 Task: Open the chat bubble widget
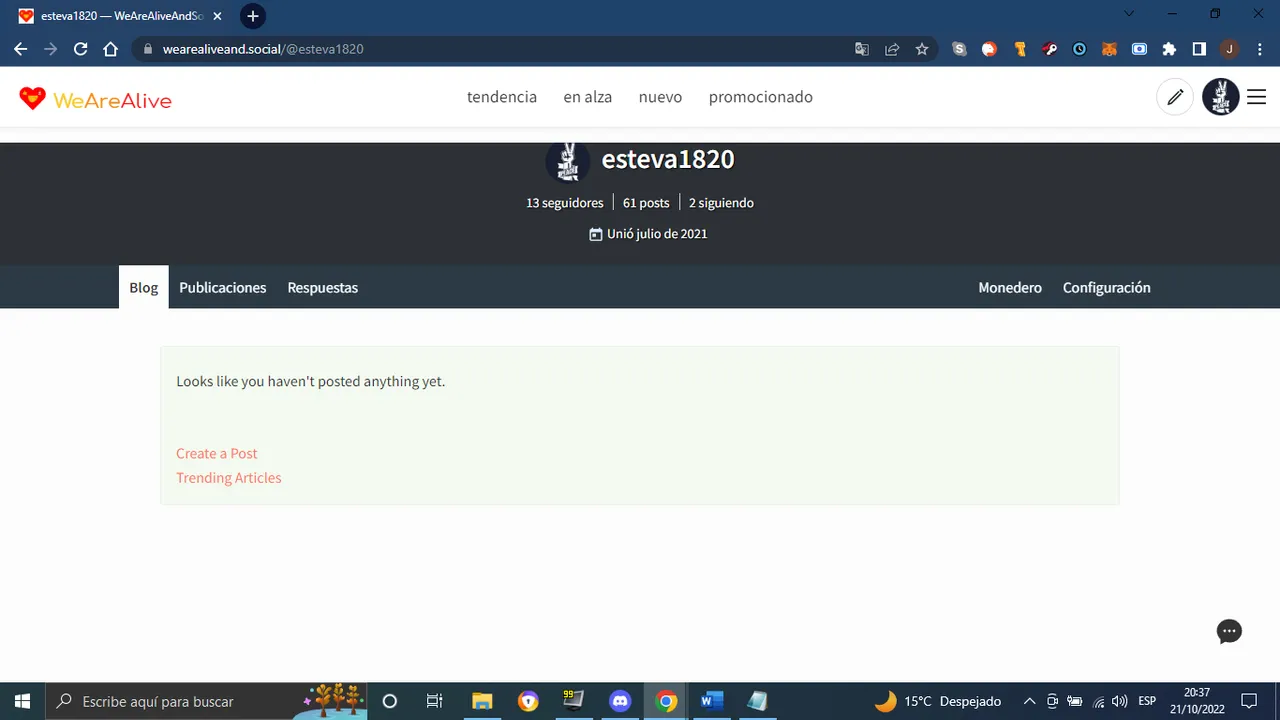click(1229, 631)
